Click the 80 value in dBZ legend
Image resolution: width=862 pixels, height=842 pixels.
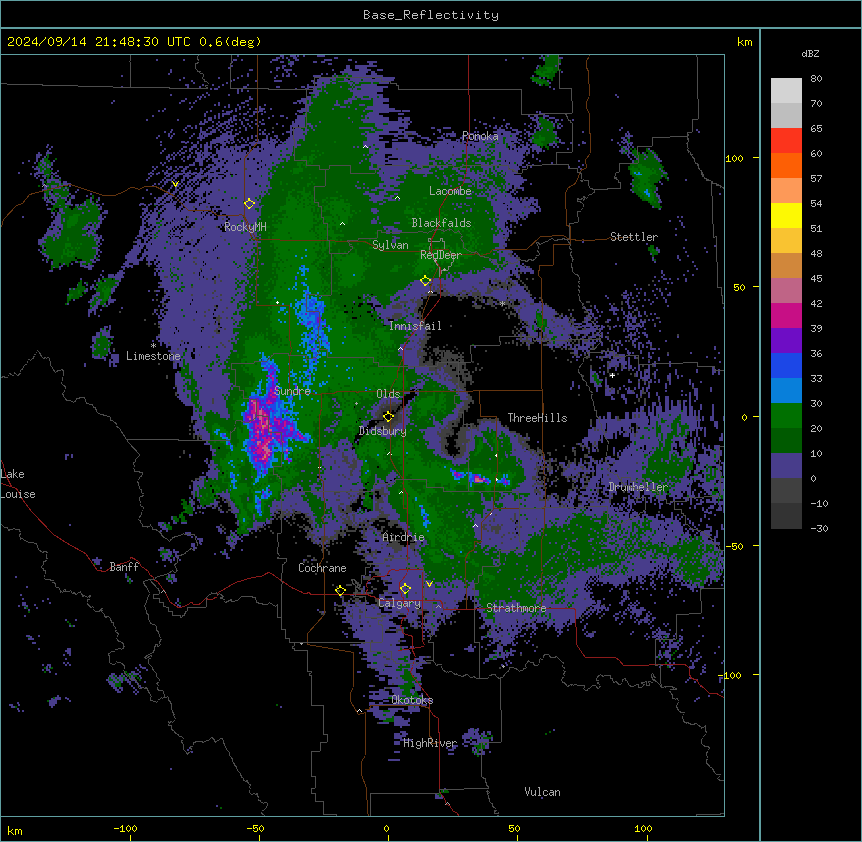pos(816,79)
